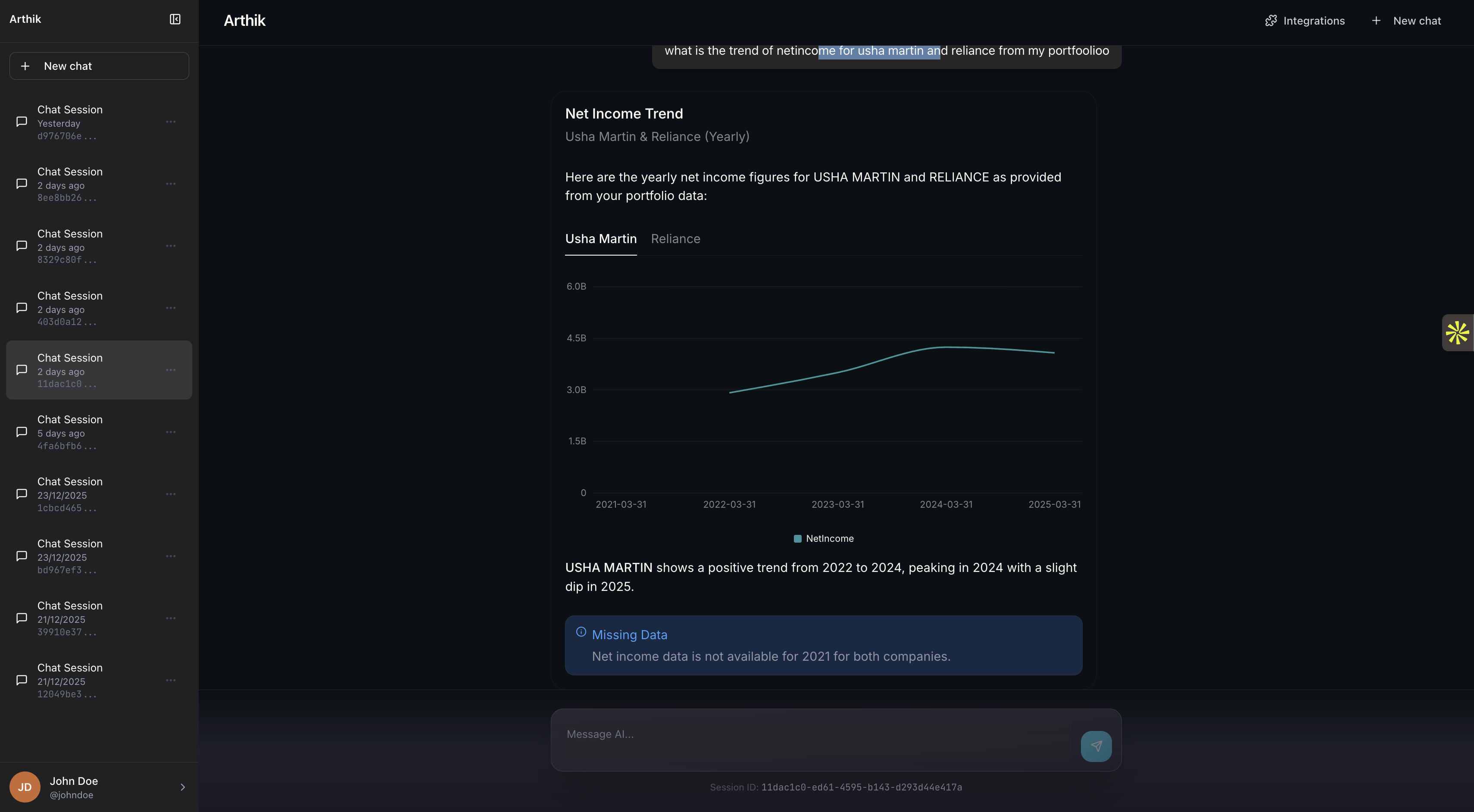Start New chat from top header
The height and width of the screenshot is (812, 1474).
(1406, 21)
